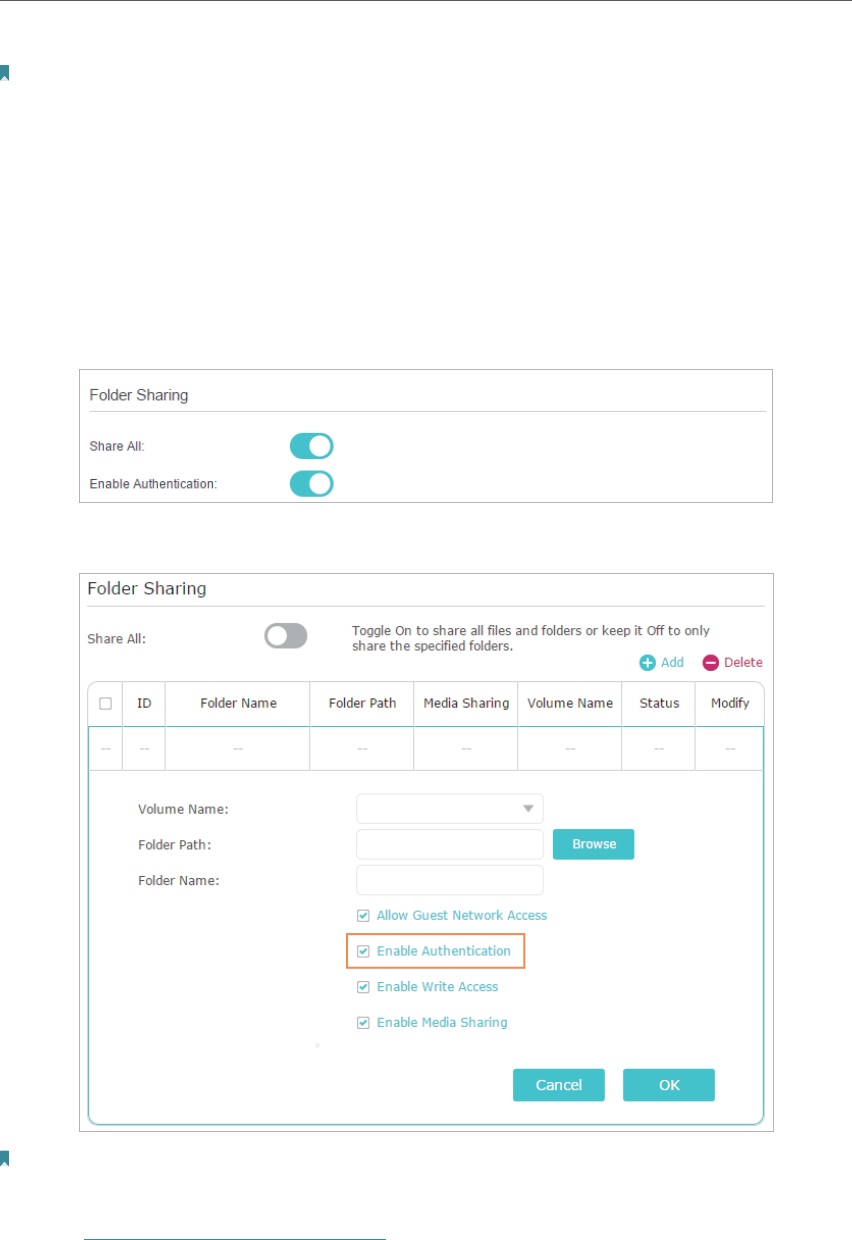Tick the select-all checkbox in table header

(x=106, y=704)
